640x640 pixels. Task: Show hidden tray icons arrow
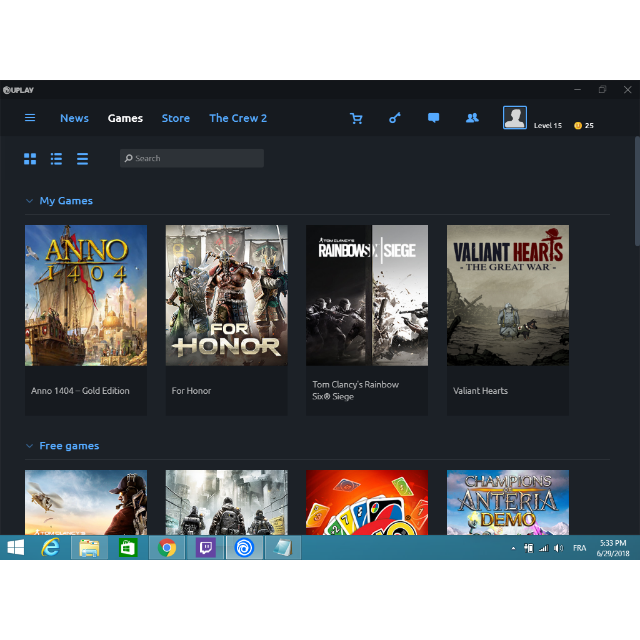[x=513, y=548]
